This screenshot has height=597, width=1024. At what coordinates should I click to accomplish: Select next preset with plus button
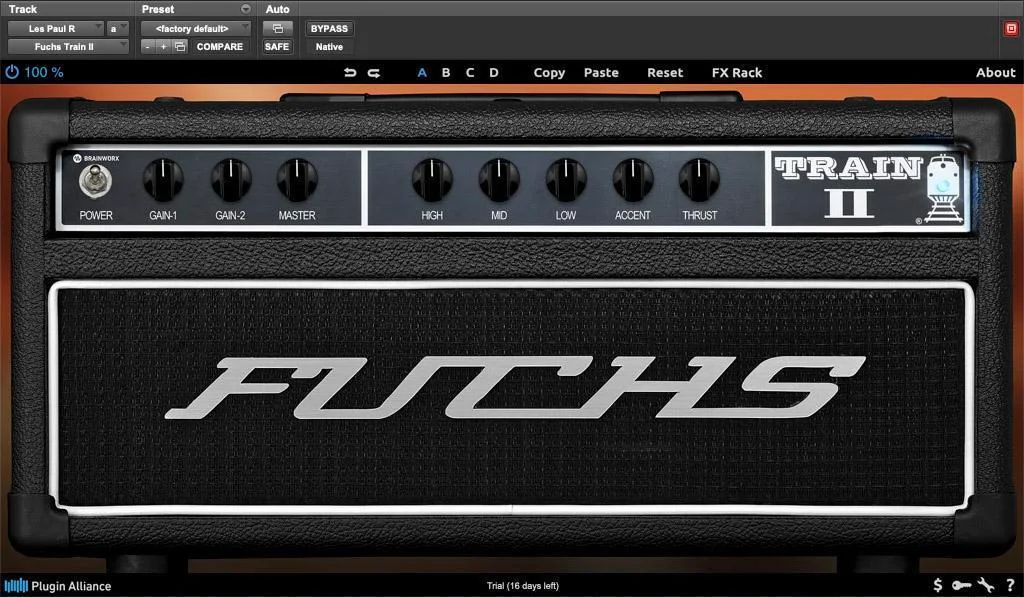[x=163, y=46]
